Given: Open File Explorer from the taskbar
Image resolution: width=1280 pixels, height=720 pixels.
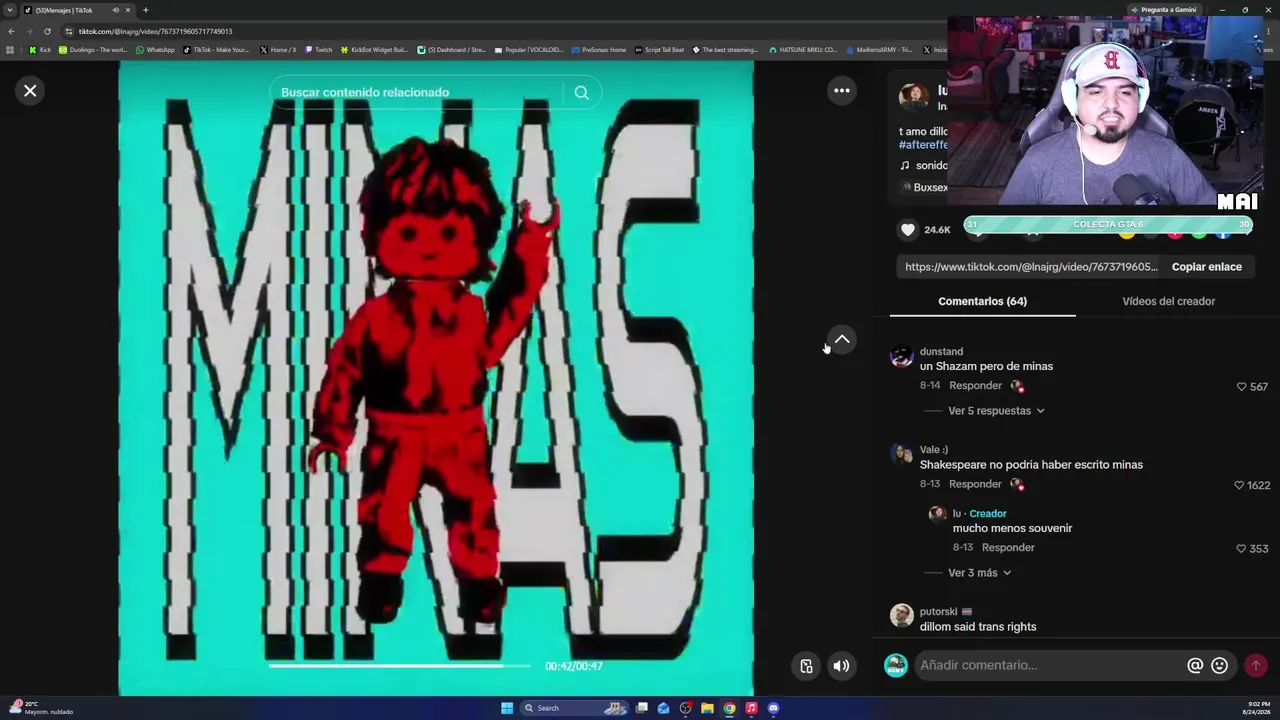Looking at the screenshot, I should [707, 708].
